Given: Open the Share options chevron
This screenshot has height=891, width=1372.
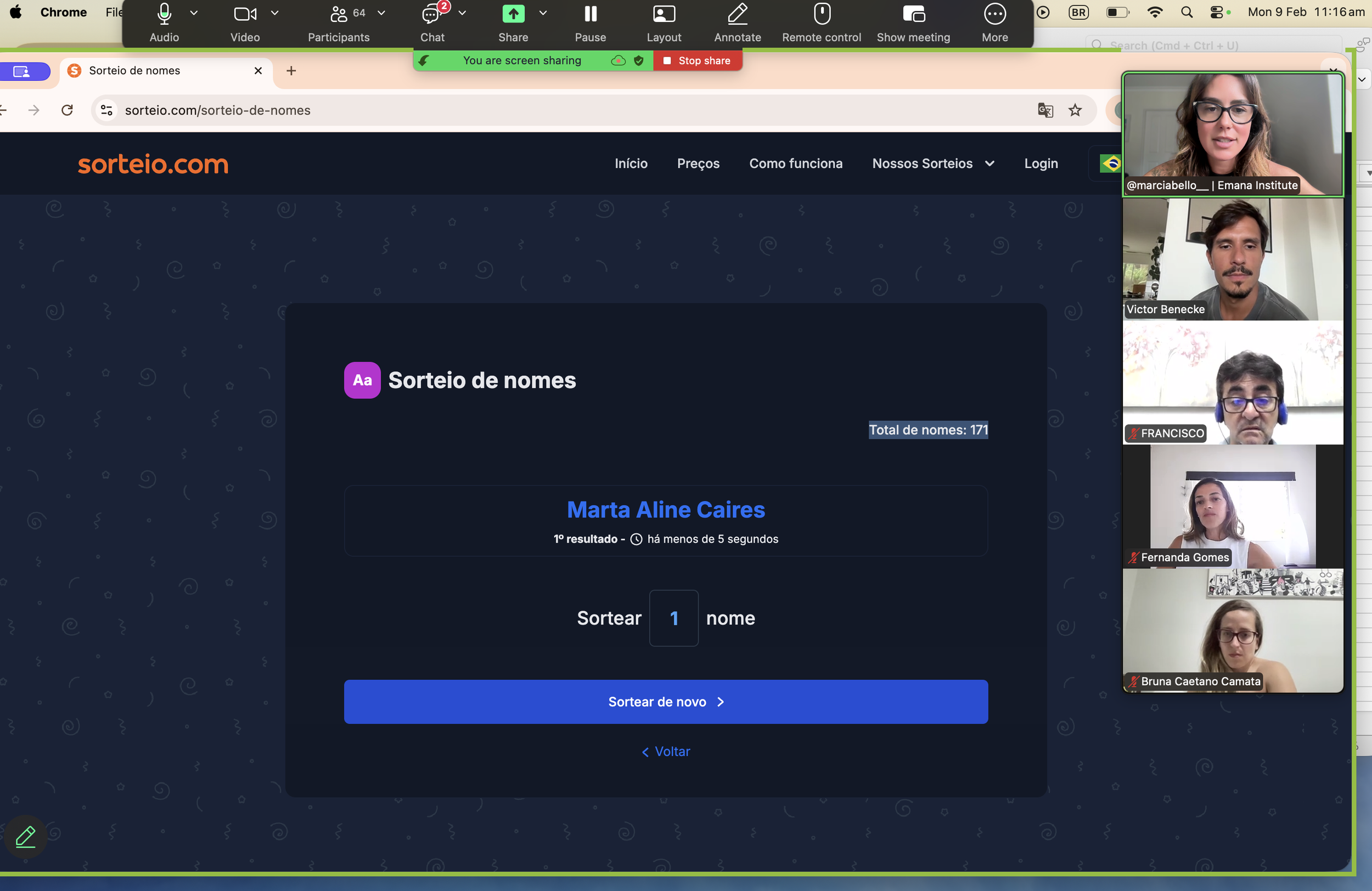Looking at the screenshot, I should point(542,13).
